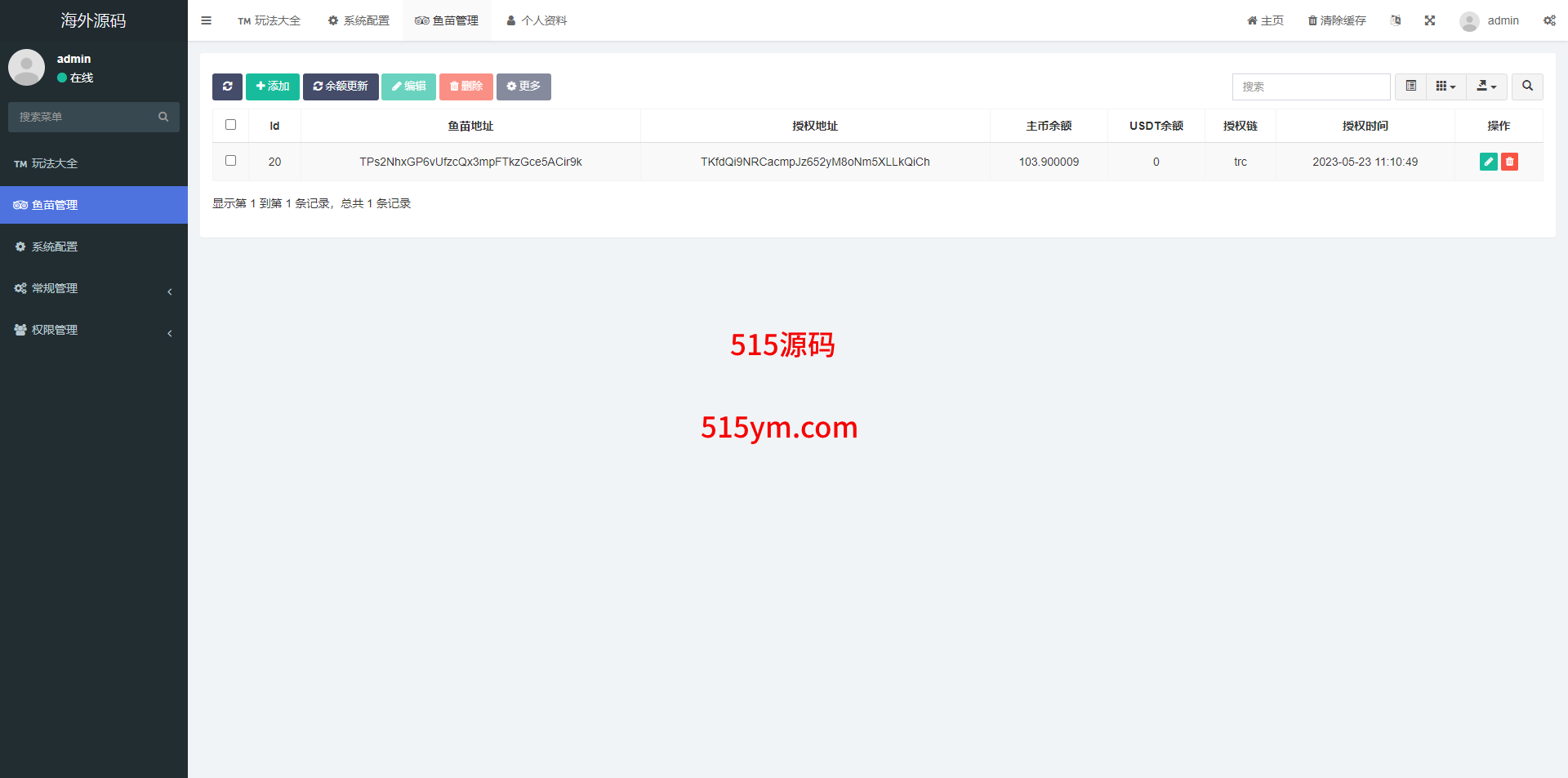Switch to the 系统配置 tab
Screen dimensions: 1568x778
click(359, 20)
